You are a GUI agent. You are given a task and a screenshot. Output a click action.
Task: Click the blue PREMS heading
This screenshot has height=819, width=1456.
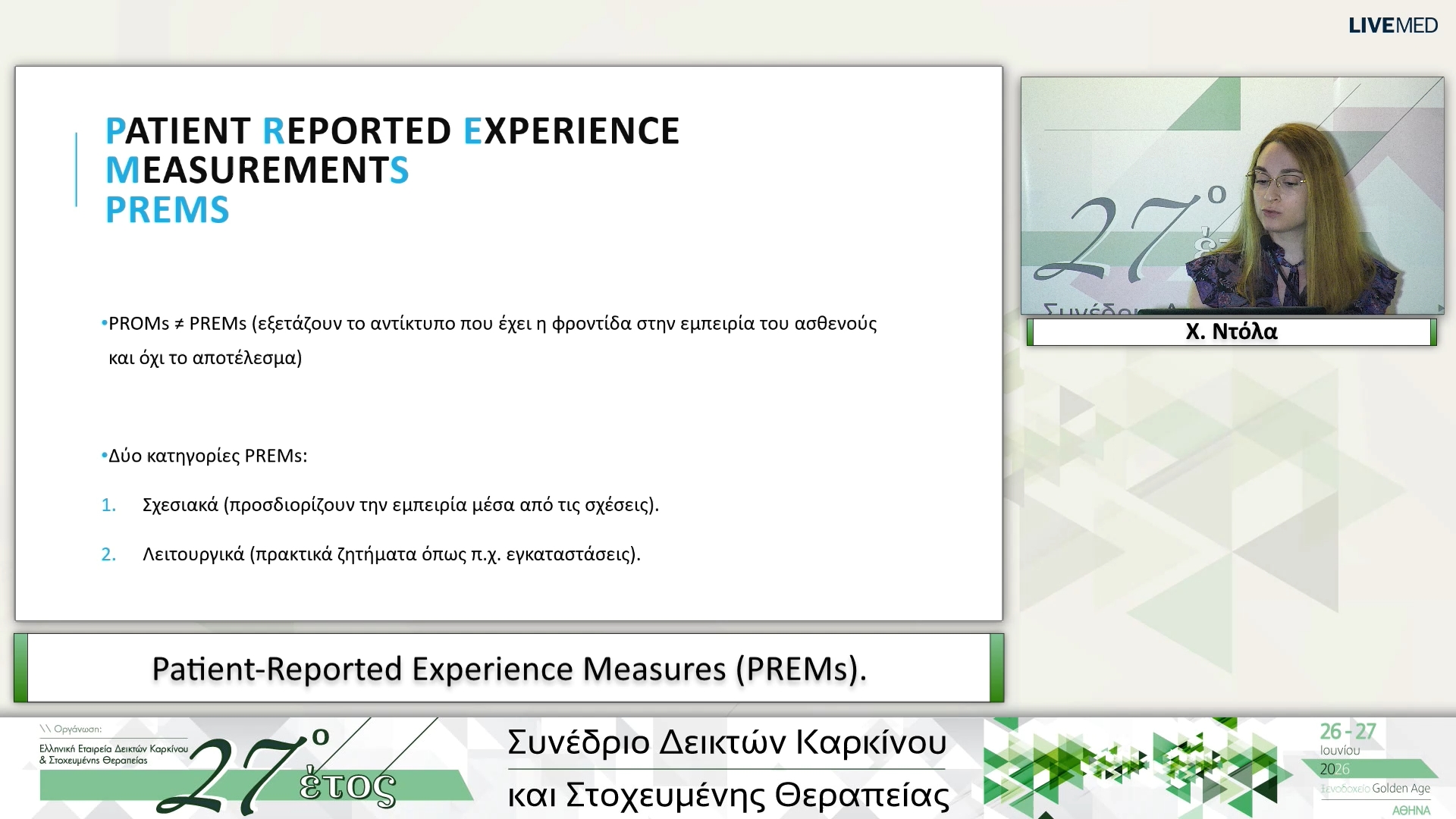(x=167, y=210)
